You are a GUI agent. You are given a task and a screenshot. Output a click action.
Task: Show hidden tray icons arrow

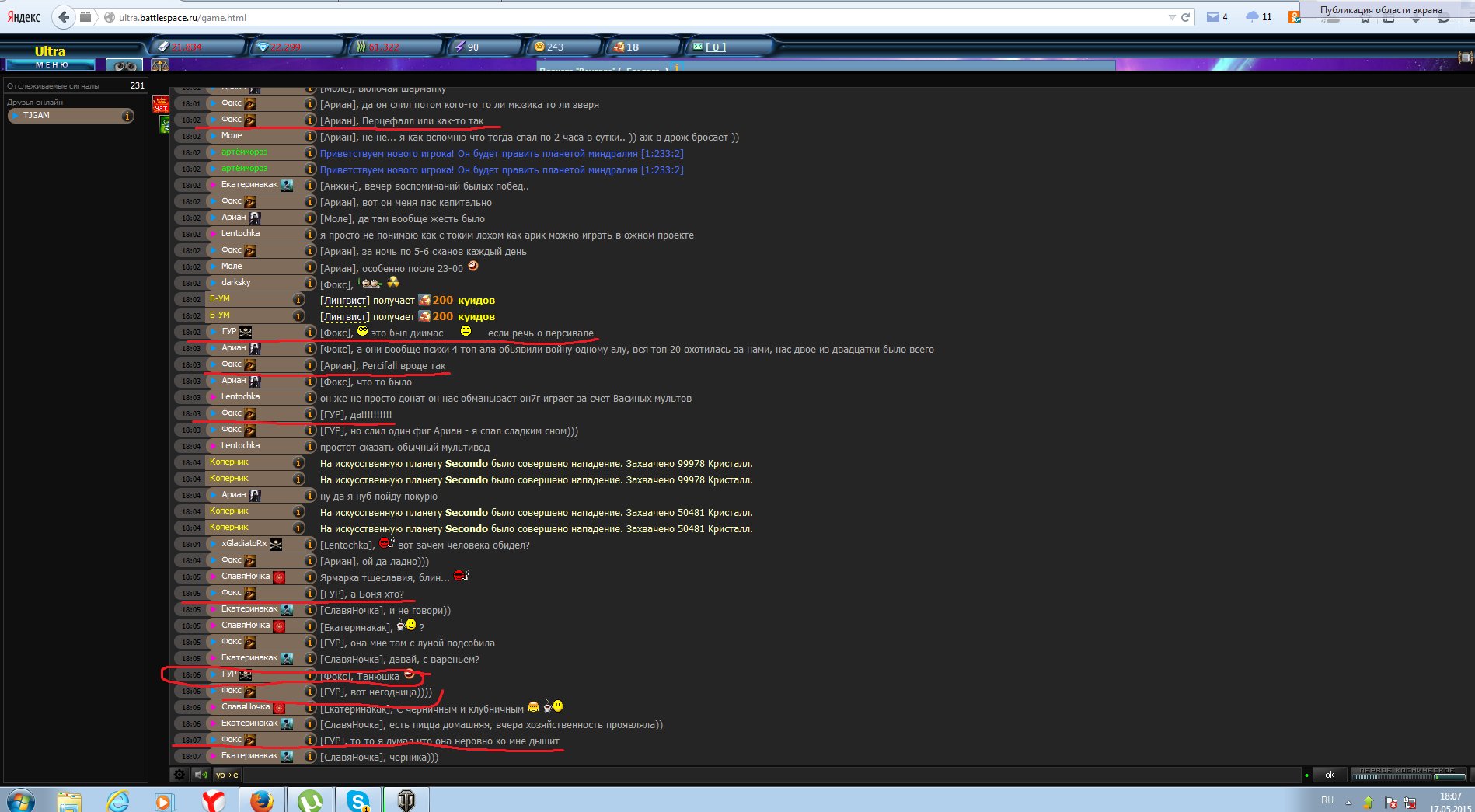tap(1348, 802)
